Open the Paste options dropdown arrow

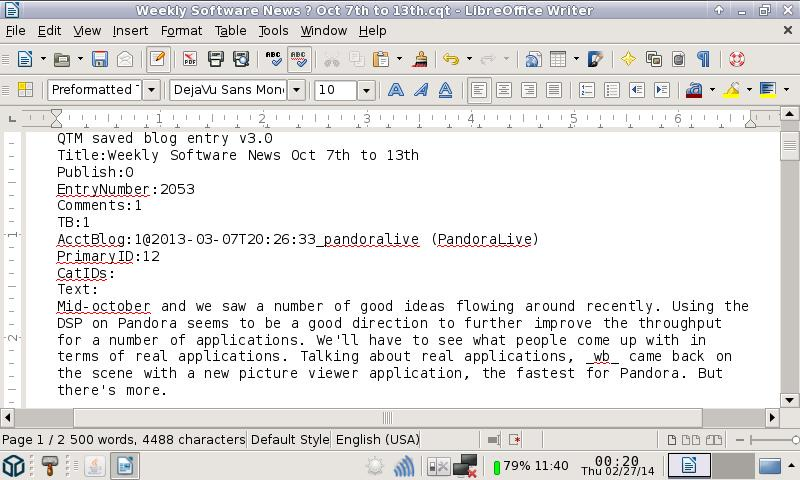click(x=399, y=59)
